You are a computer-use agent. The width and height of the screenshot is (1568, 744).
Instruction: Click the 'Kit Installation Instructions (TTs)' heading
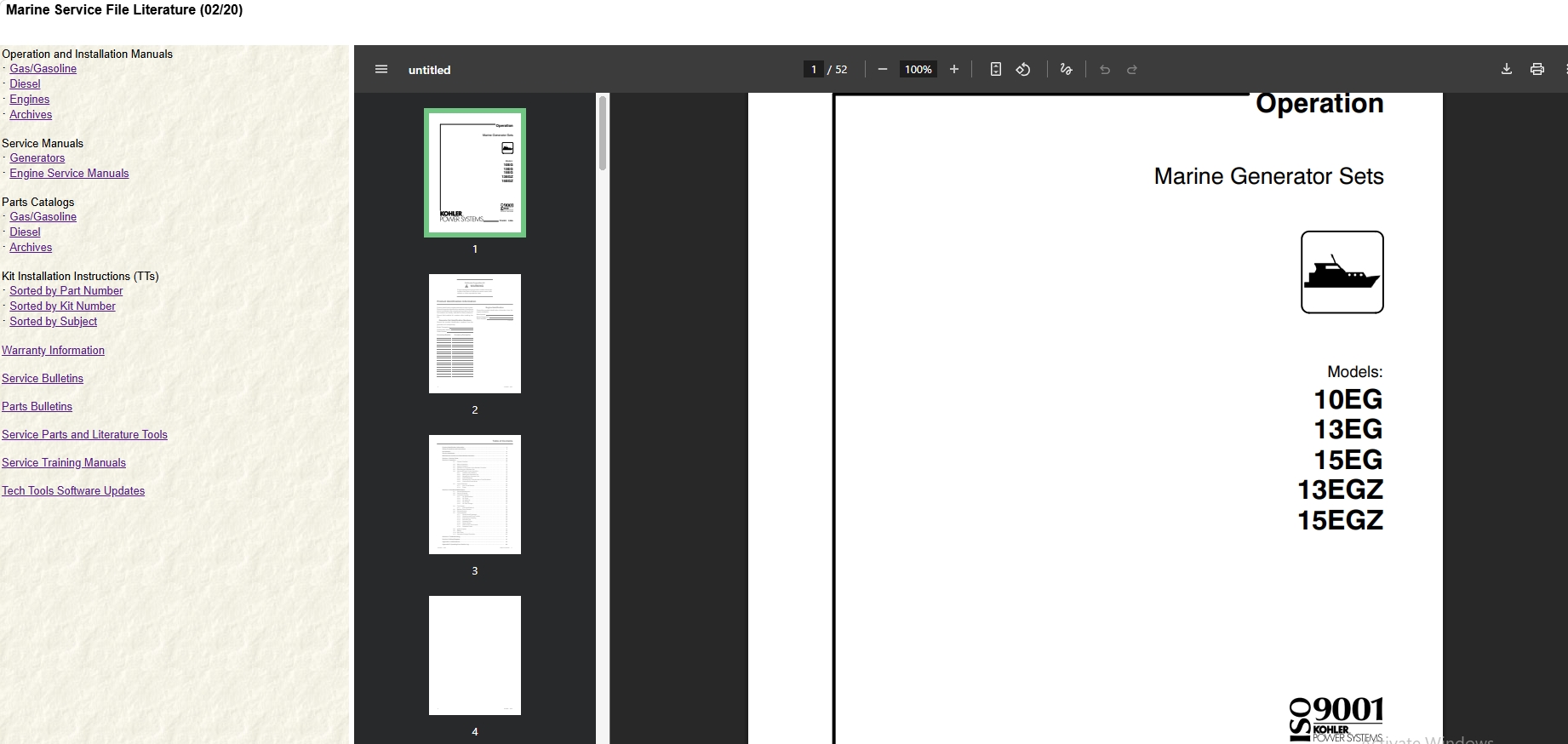point(80,277)
